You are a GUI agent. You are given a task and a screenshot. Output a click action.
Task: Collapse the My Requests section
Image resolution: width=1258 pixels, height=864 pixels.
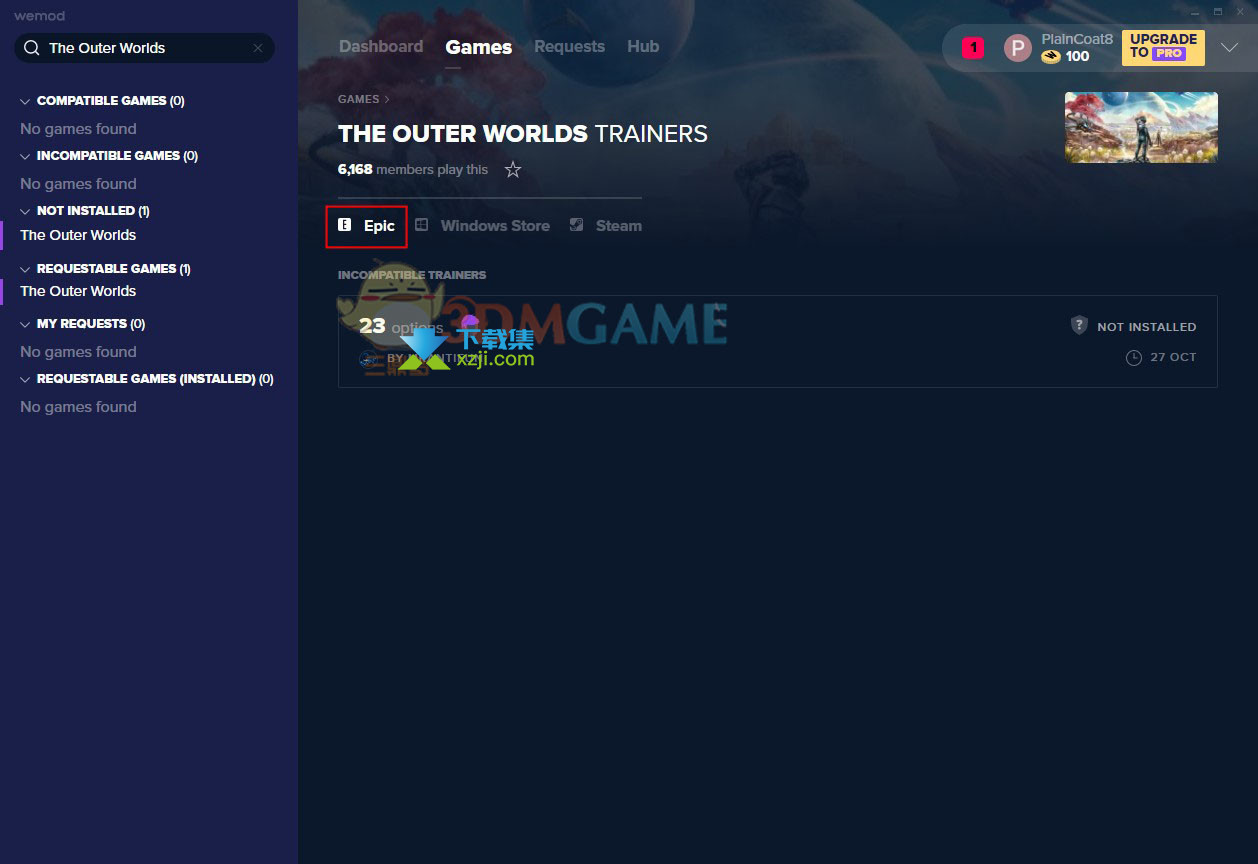tap(25, 324)
